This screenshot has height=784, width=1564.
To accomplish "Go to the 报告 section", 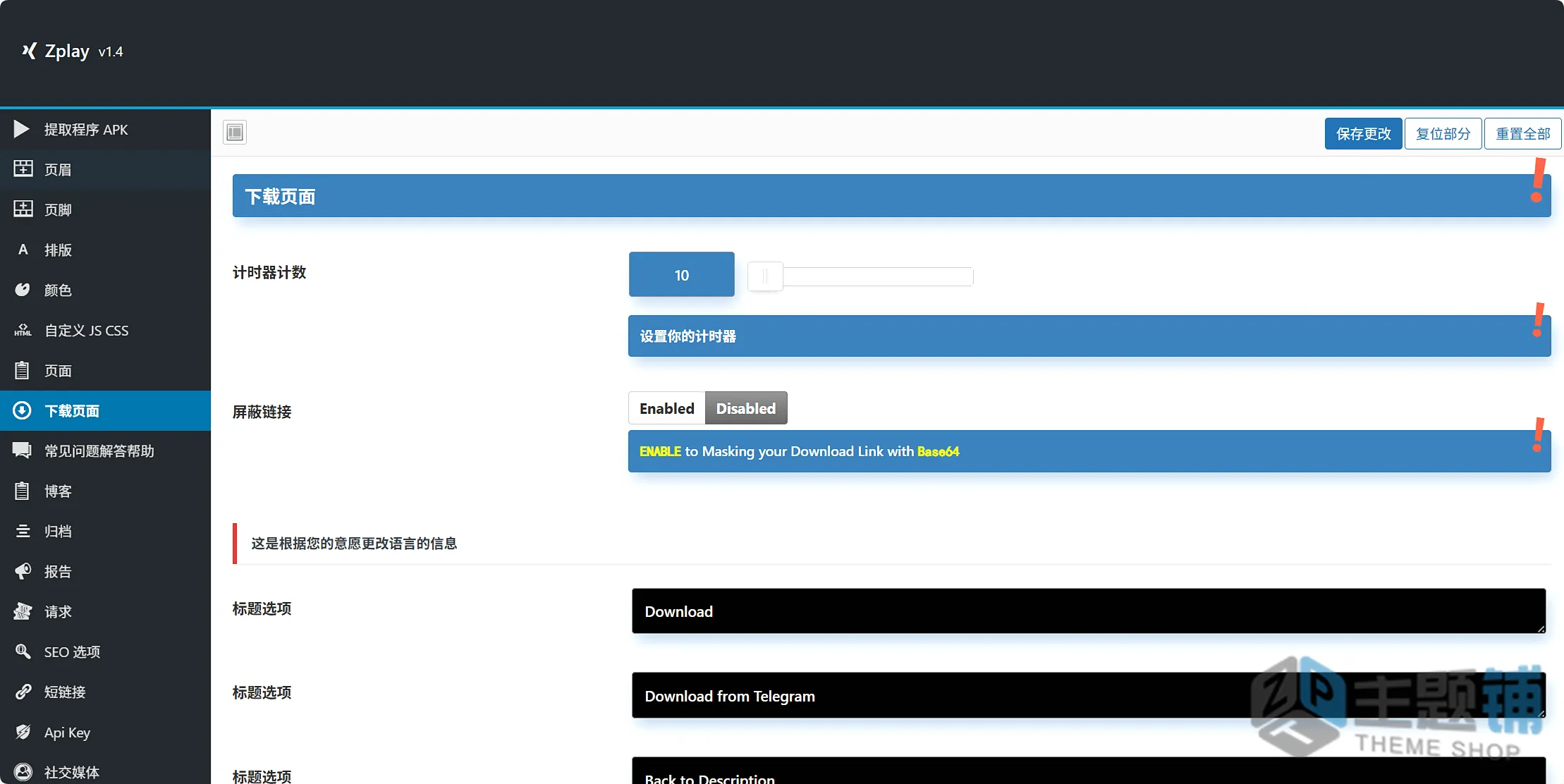I will coord(106,571).
